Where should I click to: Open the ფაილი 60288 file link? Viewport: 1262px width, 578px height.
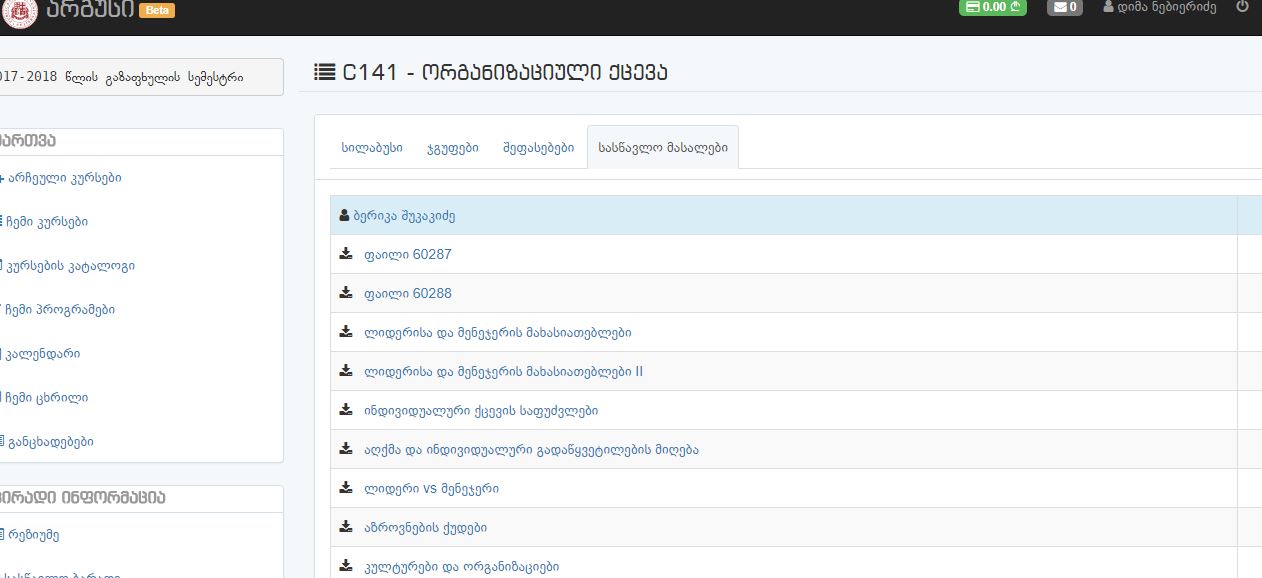coord(408,293)
